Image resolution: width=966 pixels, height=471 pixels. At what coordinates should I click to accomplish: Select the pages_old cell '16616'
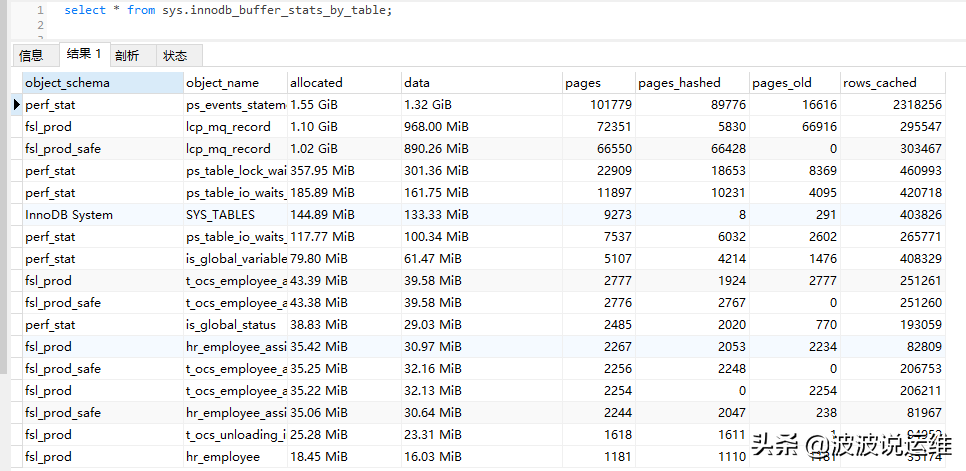point(795,105)
